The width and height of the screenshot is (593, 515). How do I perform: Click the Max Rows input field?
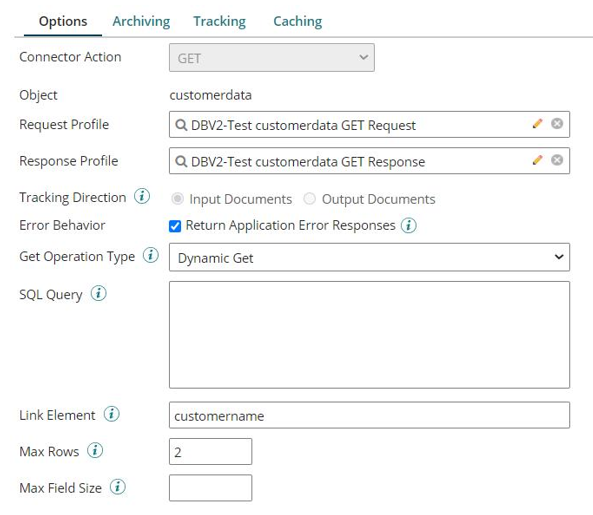click(211, 451)
